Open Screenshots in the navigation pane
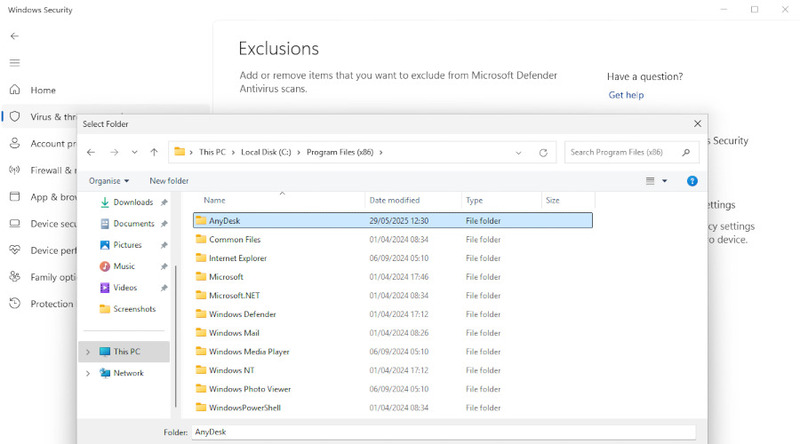Image resolution: width=800 pixels, height=444 pixels. click(134, 309)
